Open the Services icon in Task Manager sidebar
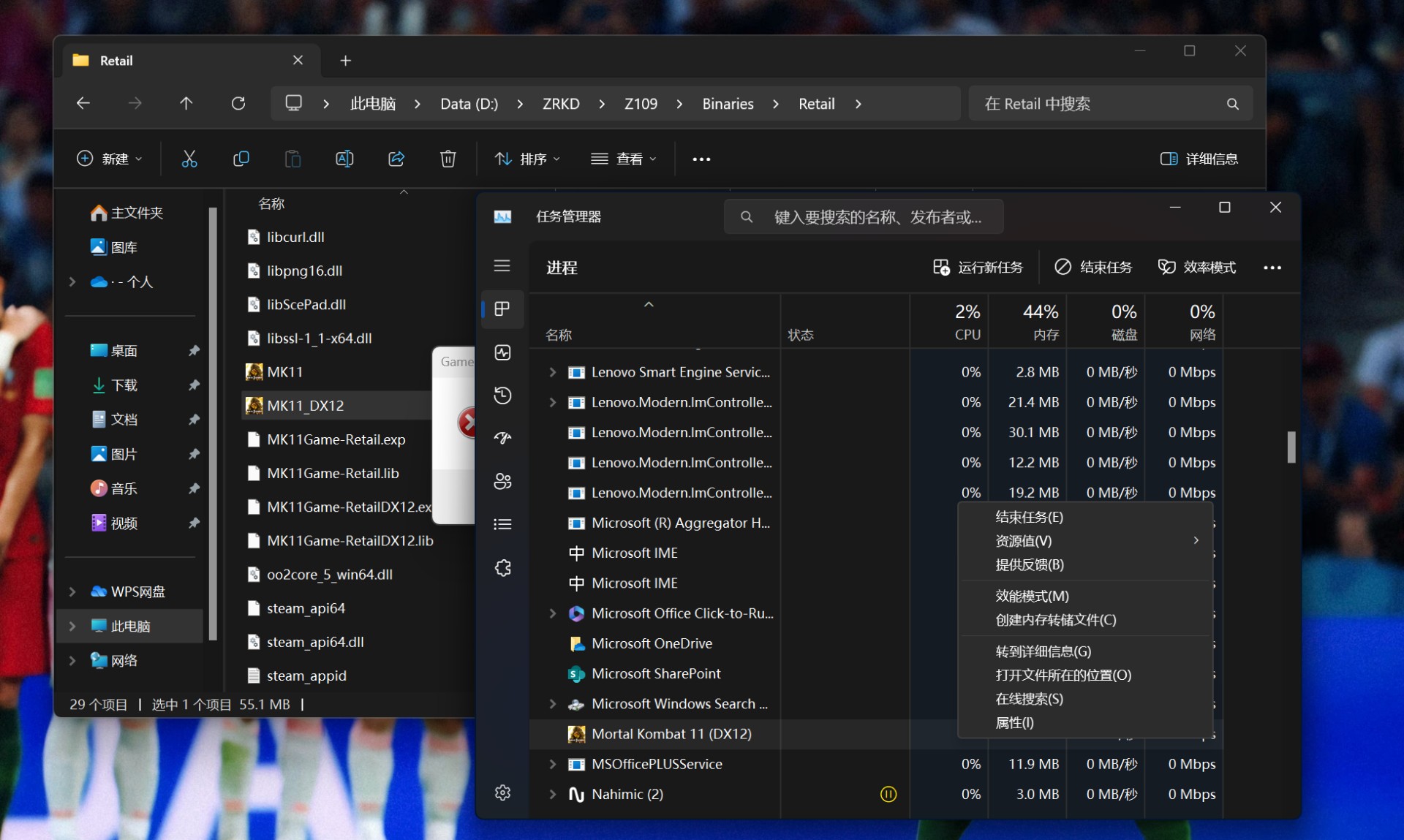This screenshot has height=840, width=1404. (x=502, y=568)
